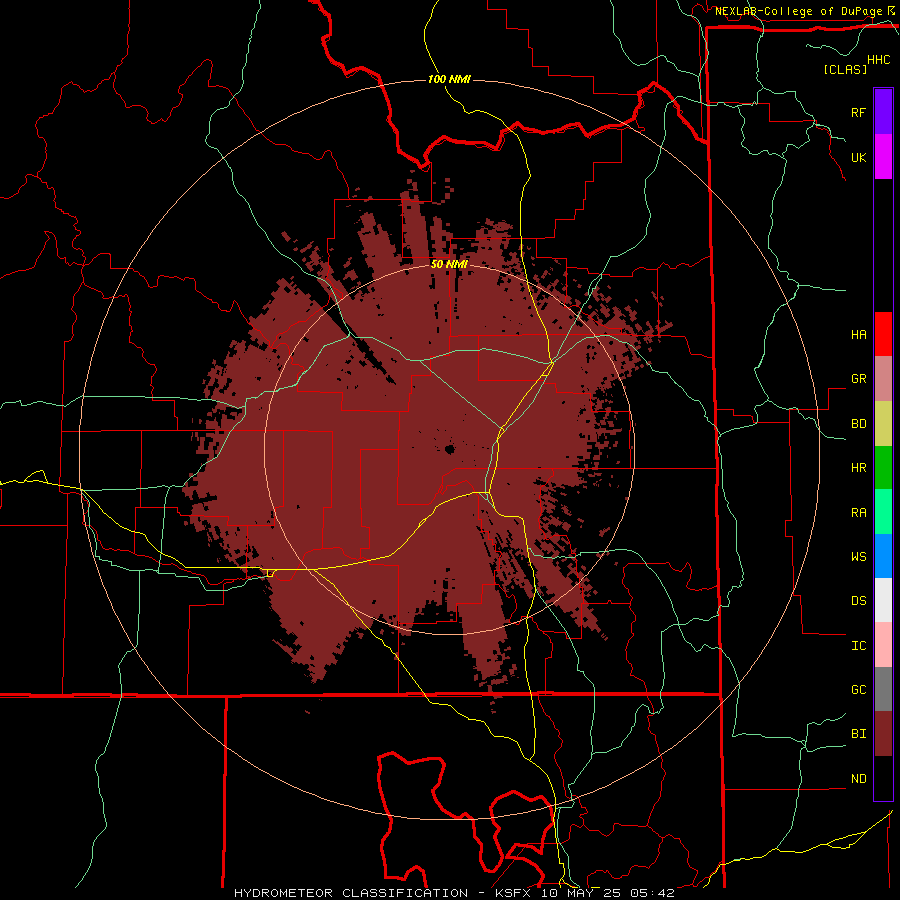
Task: Click the RA light green swatch
Action: (883, 511)
